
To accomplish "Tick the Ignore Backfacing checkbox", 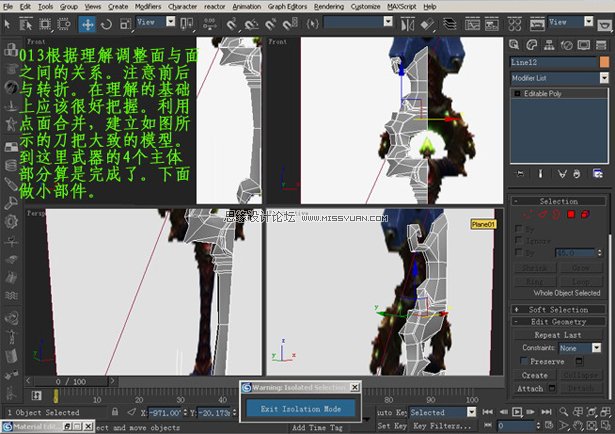I will [x=519, y=240].
